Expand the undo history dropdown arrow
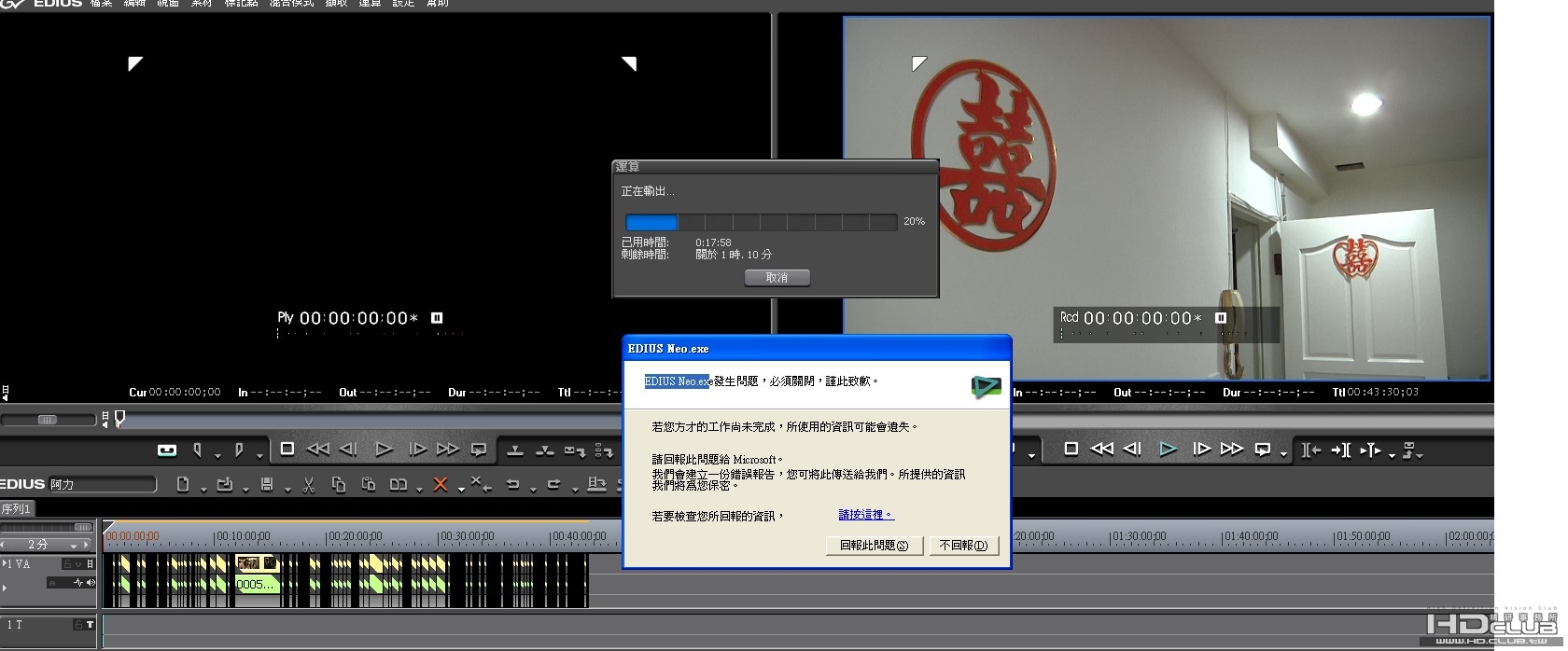 tap(533, 489)
